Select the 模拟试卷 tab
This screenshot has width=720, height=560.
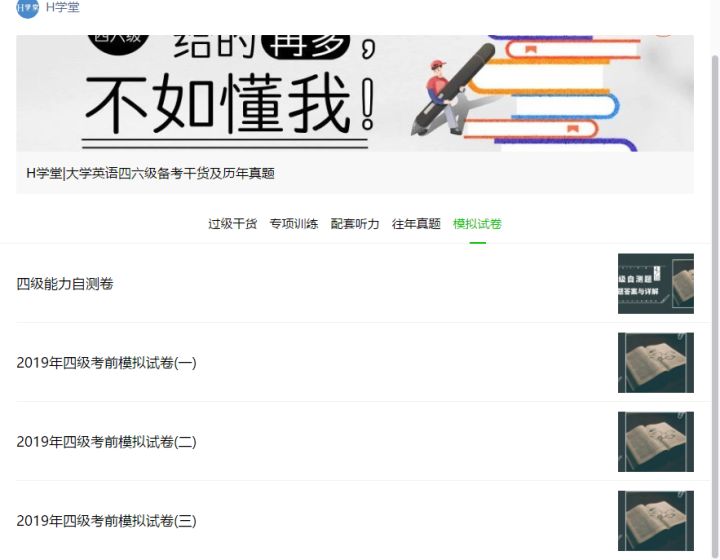pyautogui.click(x=477, y=224)
